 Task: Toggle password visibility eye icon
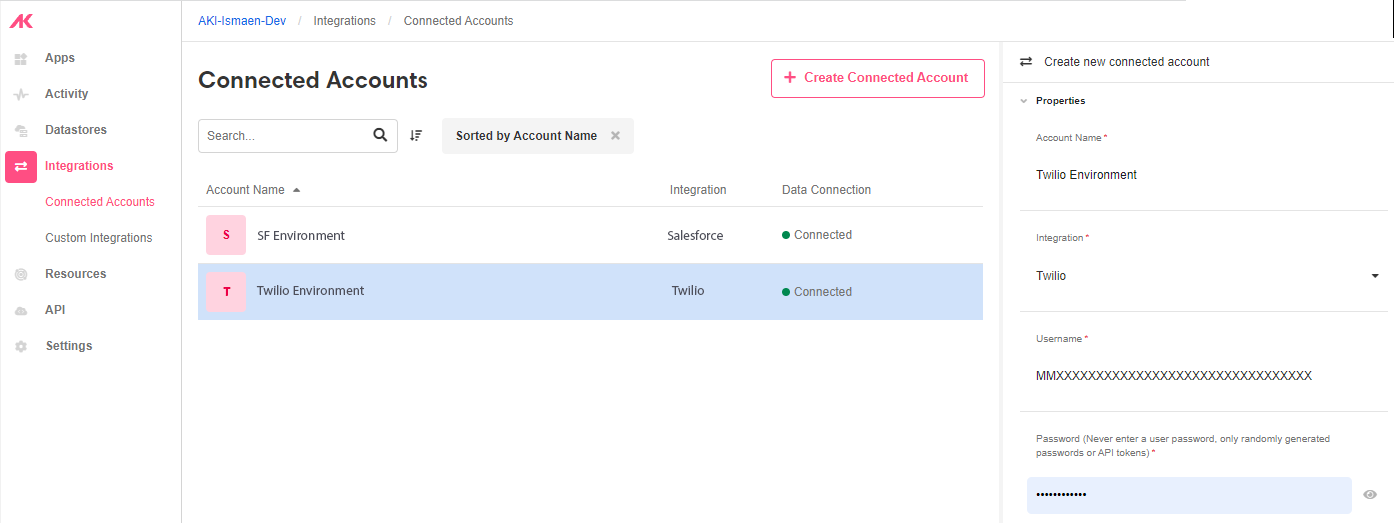1370,494
